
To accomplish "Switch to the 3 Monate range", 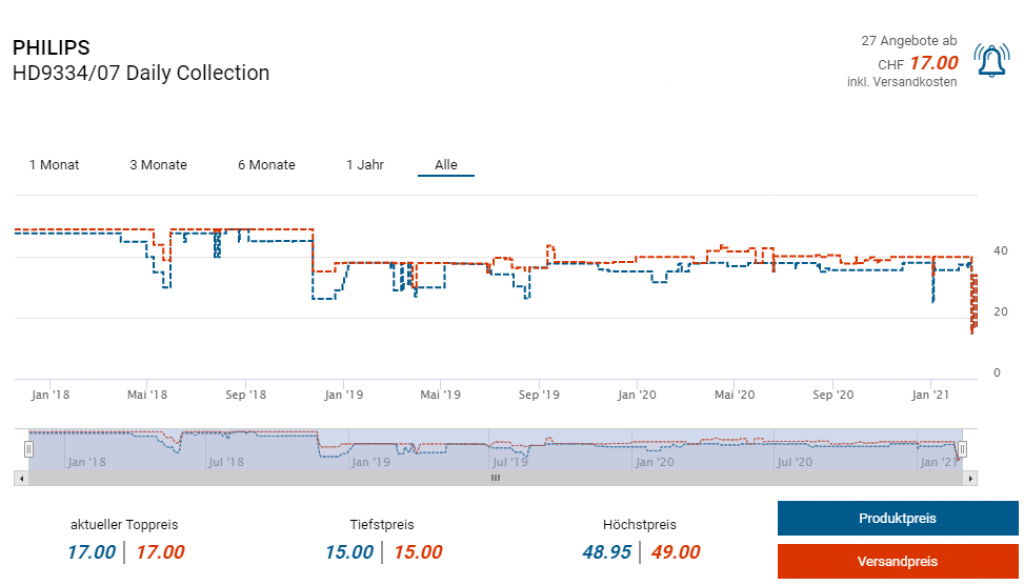I will (x=158, y=165).
